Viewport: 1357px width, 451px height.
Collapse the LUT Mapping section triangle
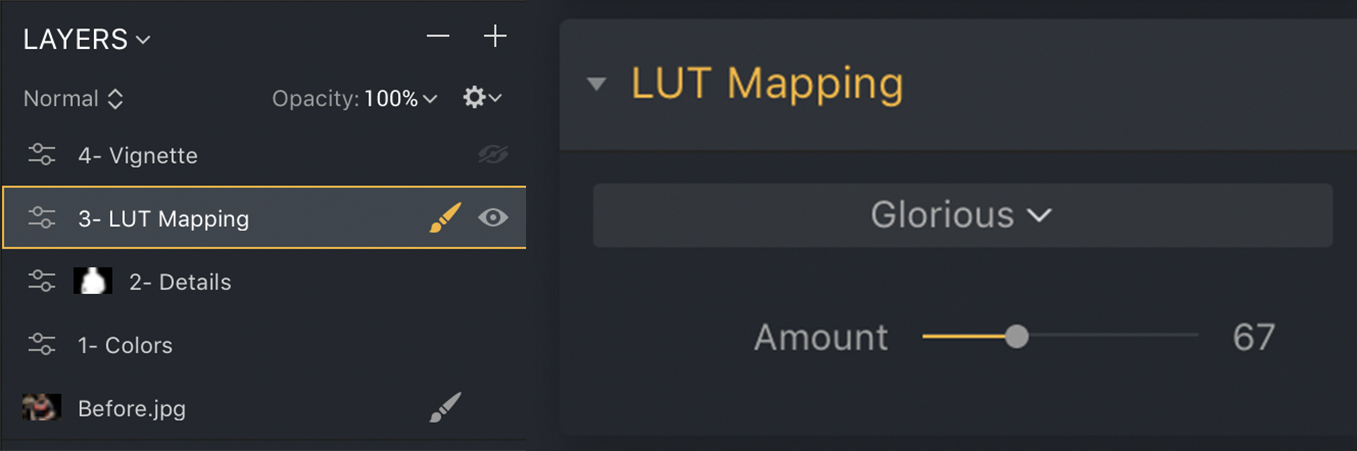pyautogui.click(x=597, y=84)
